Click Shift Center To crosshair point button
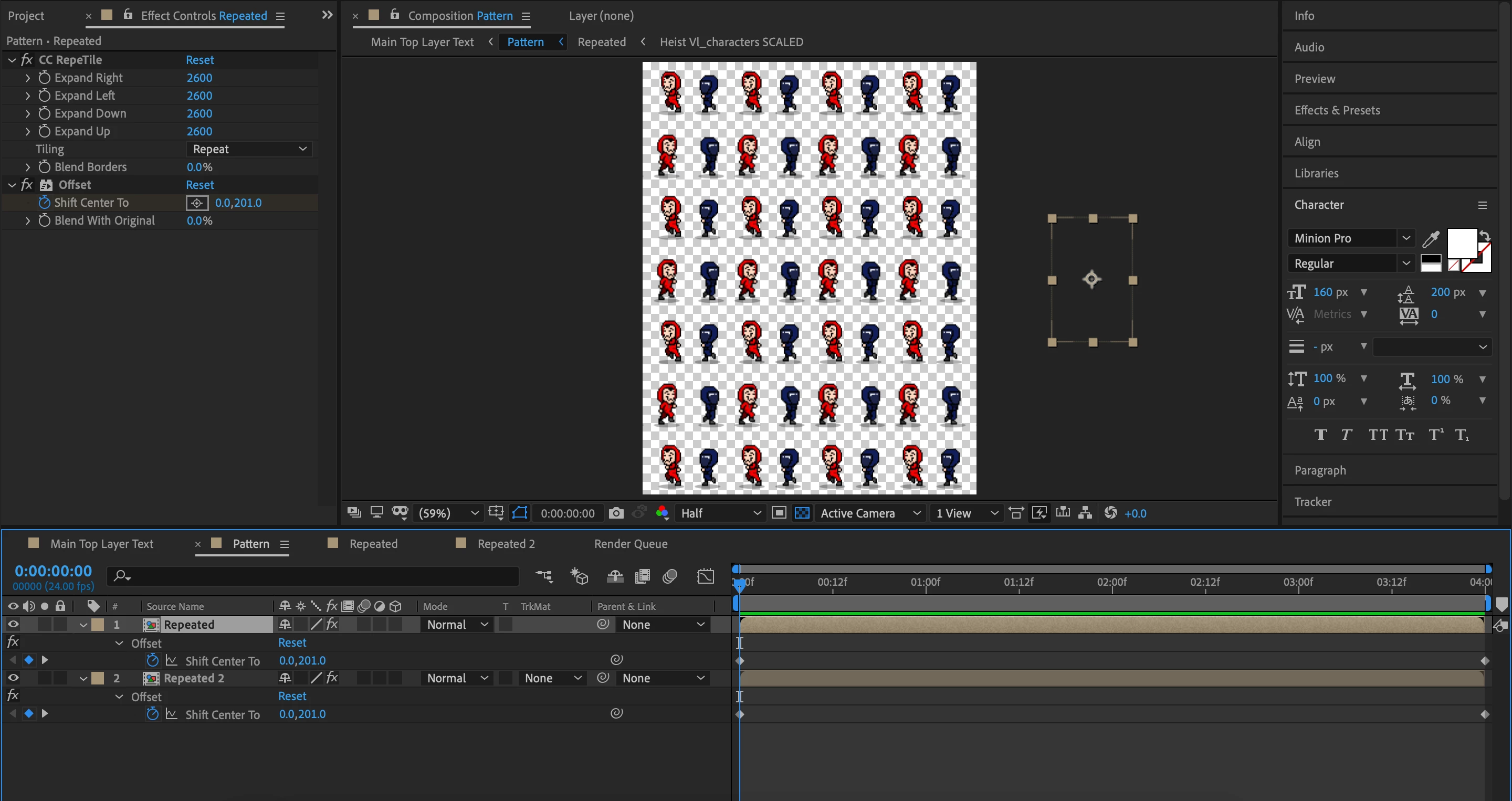 pos(197,203)
